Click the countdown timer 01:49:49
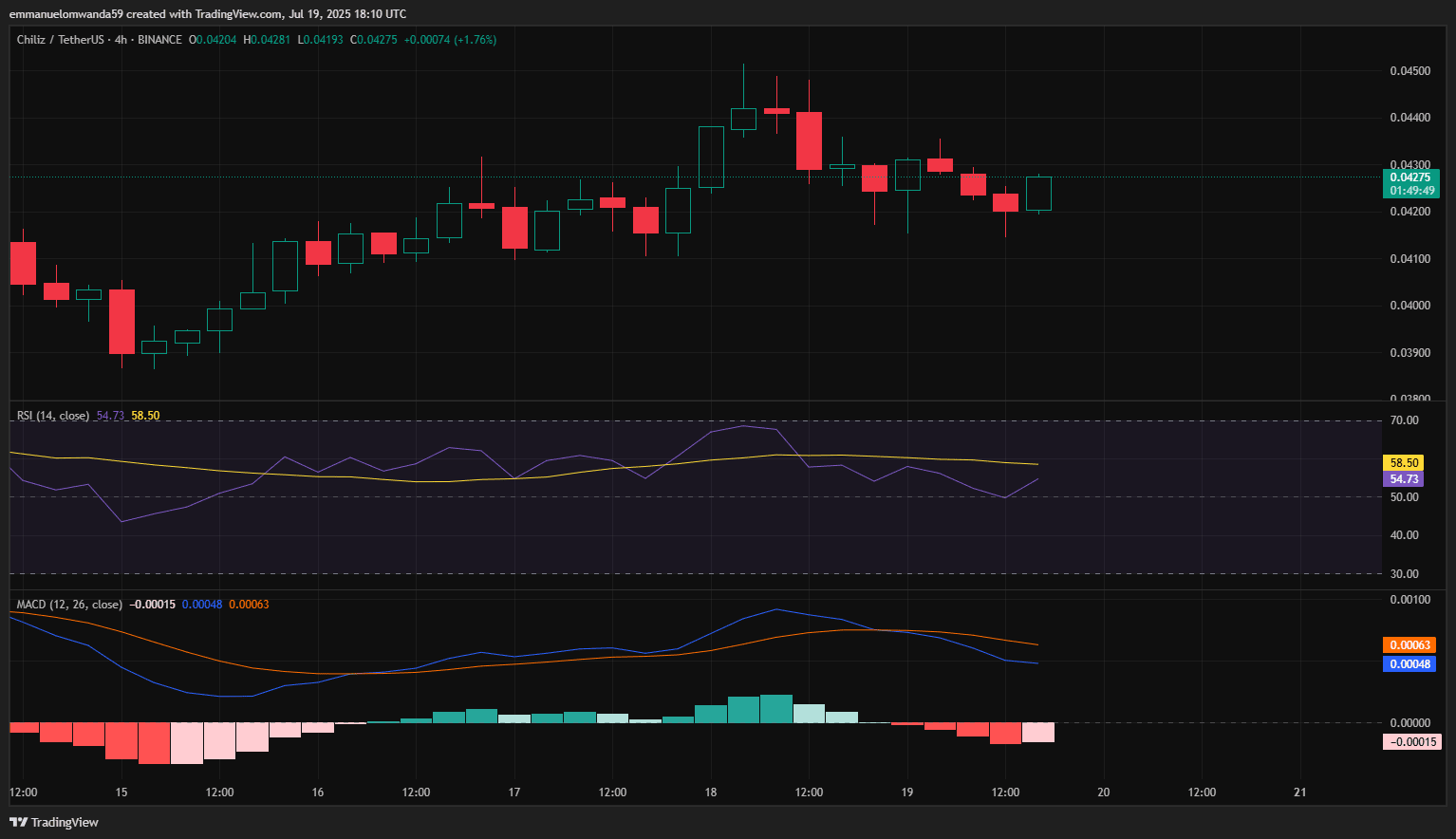The width and height of the screenshot is (1456, 839). tap(1410, 191)
